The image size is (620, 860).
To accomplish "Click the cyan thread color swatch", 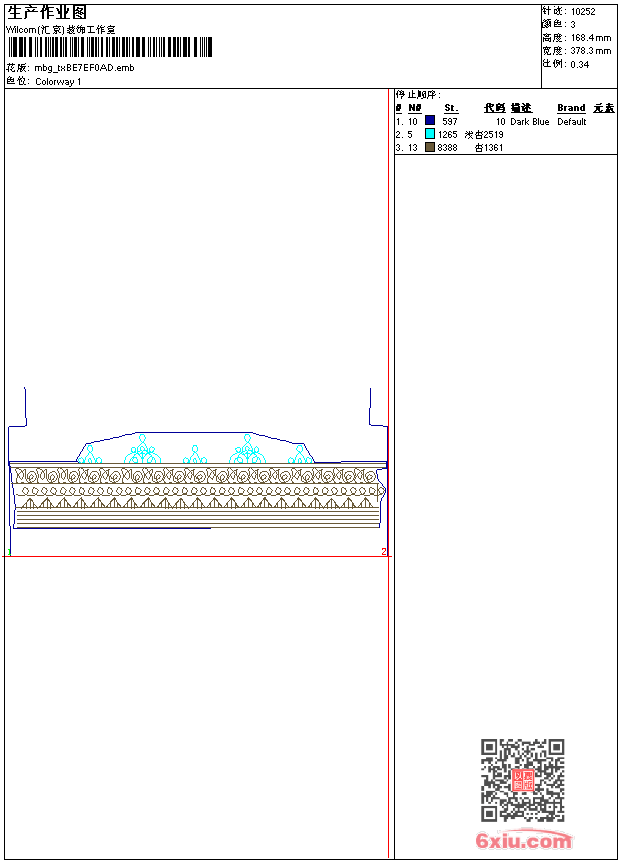I will (430, 134).
